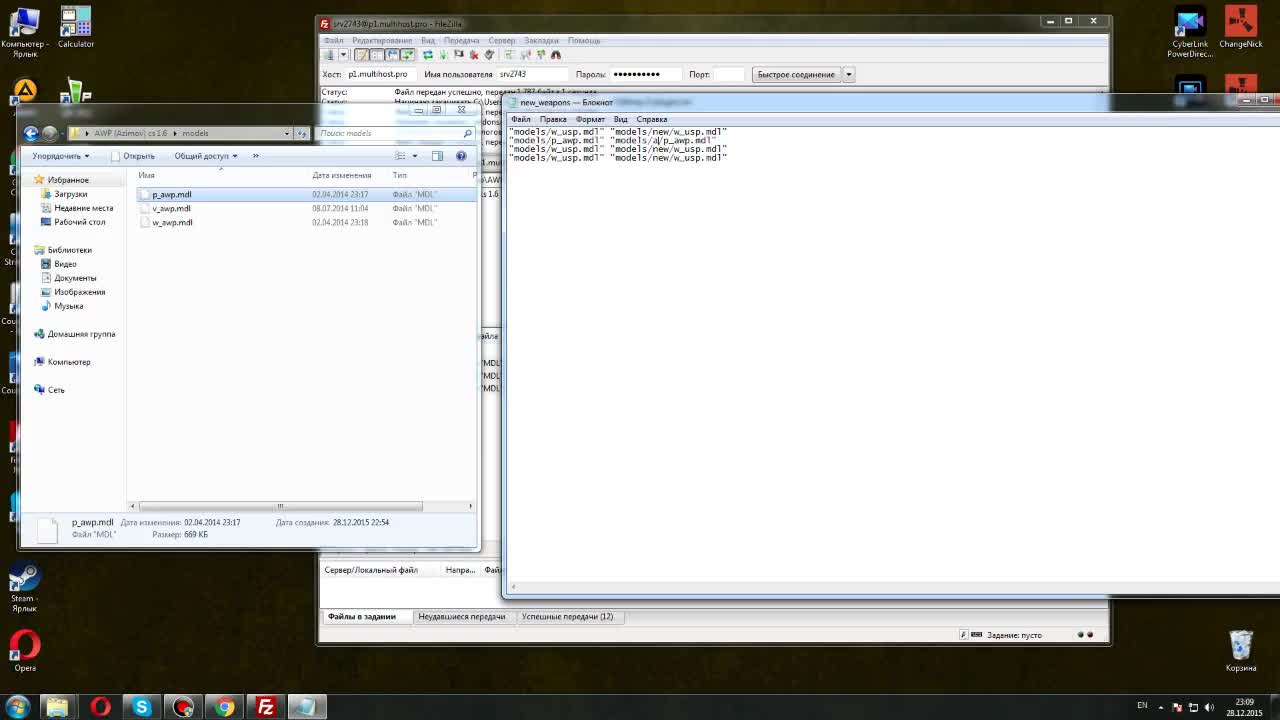Open the FileZilla Site Manager icon
Image resolution: width=1280 pixels, height=720 pixels.
(x=329, y=55)
